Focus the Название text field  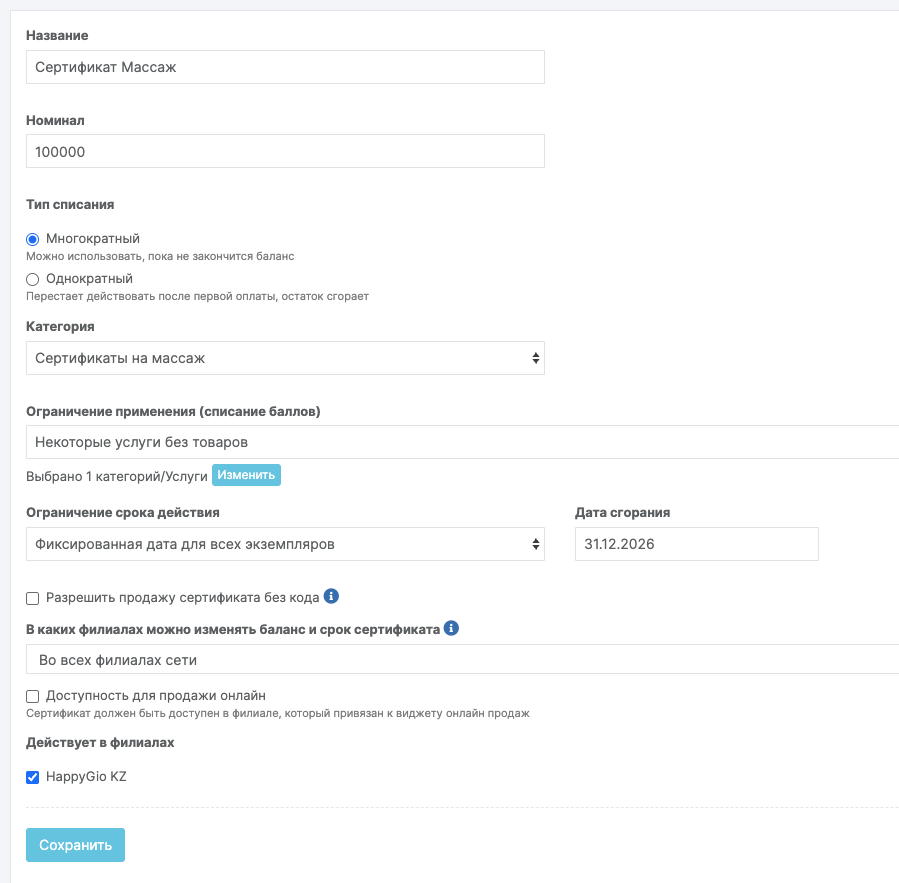pyautogui.click(x=285, y=67)
